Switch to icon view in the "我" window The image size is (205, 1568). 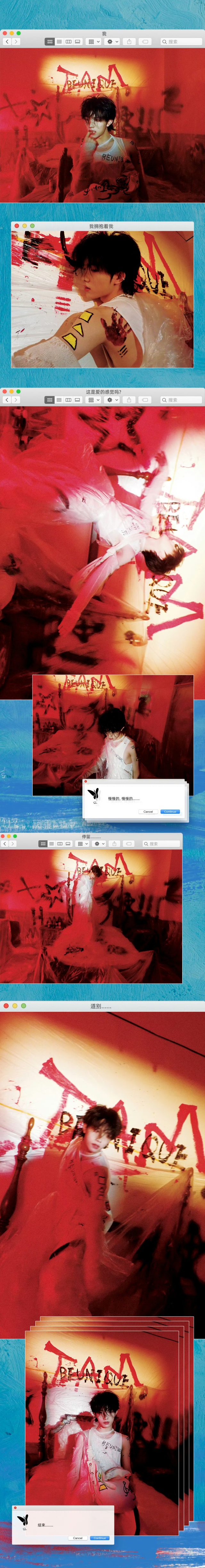tap(50, 42)
